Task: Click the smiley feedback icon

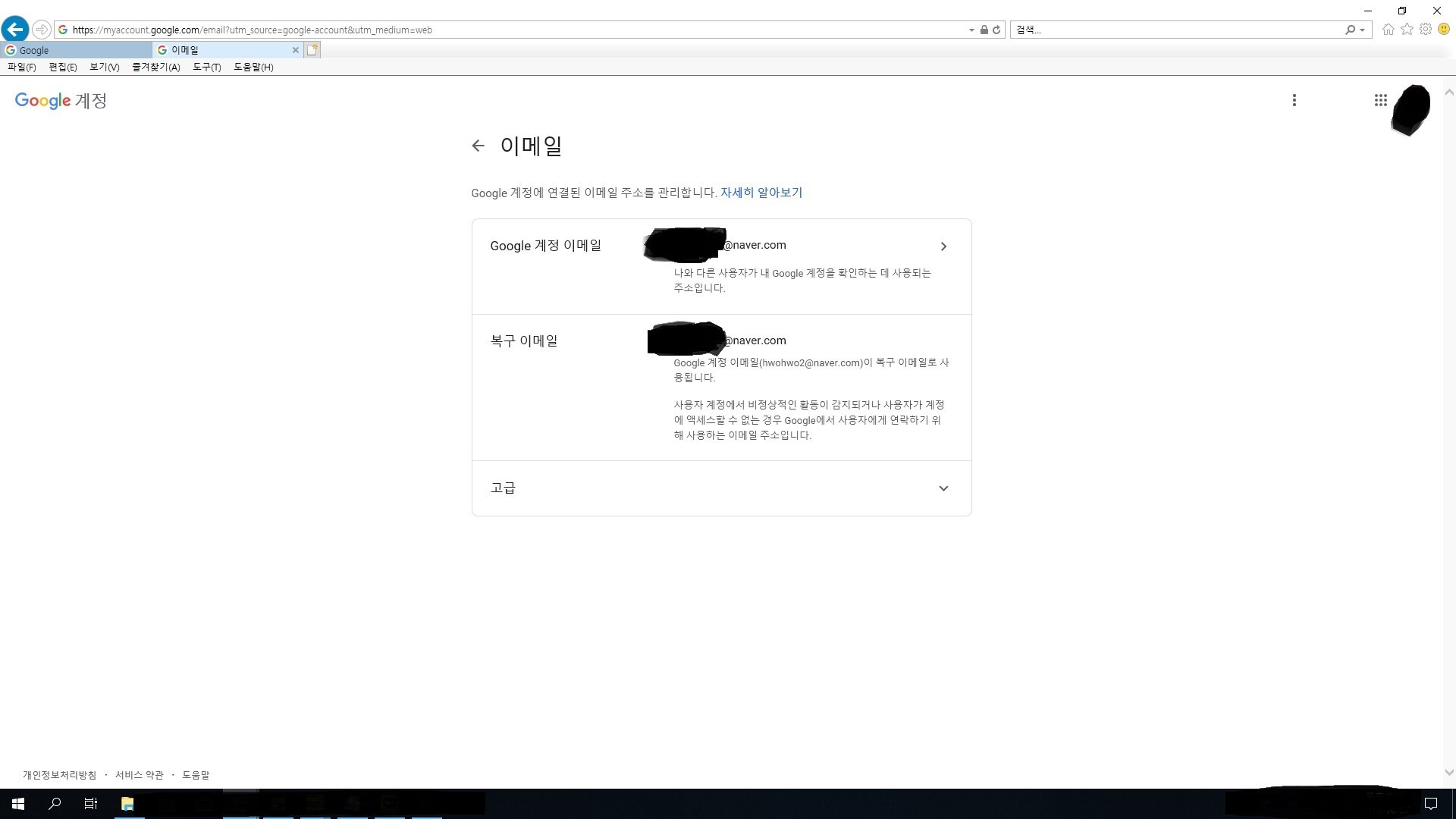Action: pos(1444,30)
